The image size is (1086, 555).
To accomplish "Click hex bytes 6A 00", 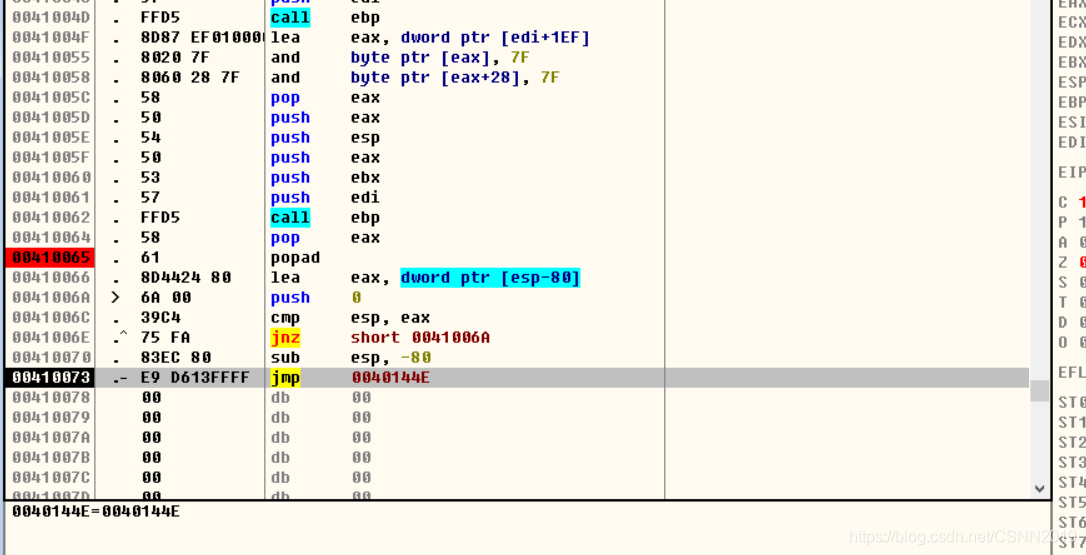I will [x=166, y=298].
